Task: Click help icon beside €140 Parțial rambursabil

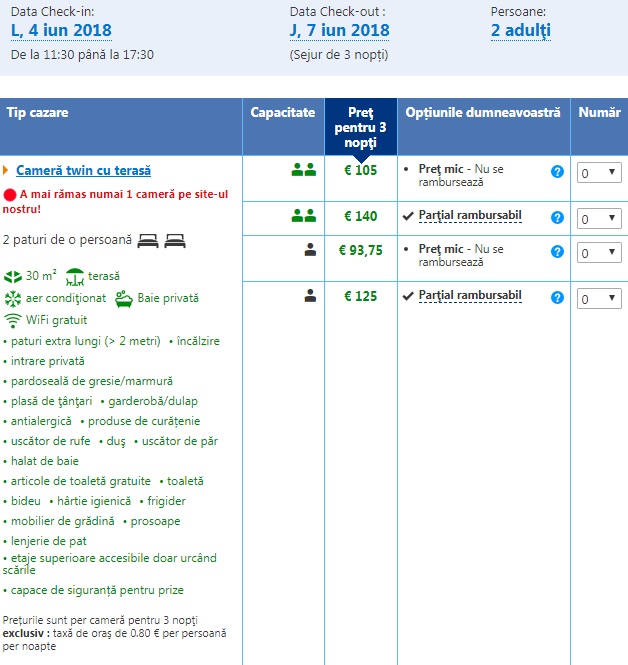Action: 557,218
